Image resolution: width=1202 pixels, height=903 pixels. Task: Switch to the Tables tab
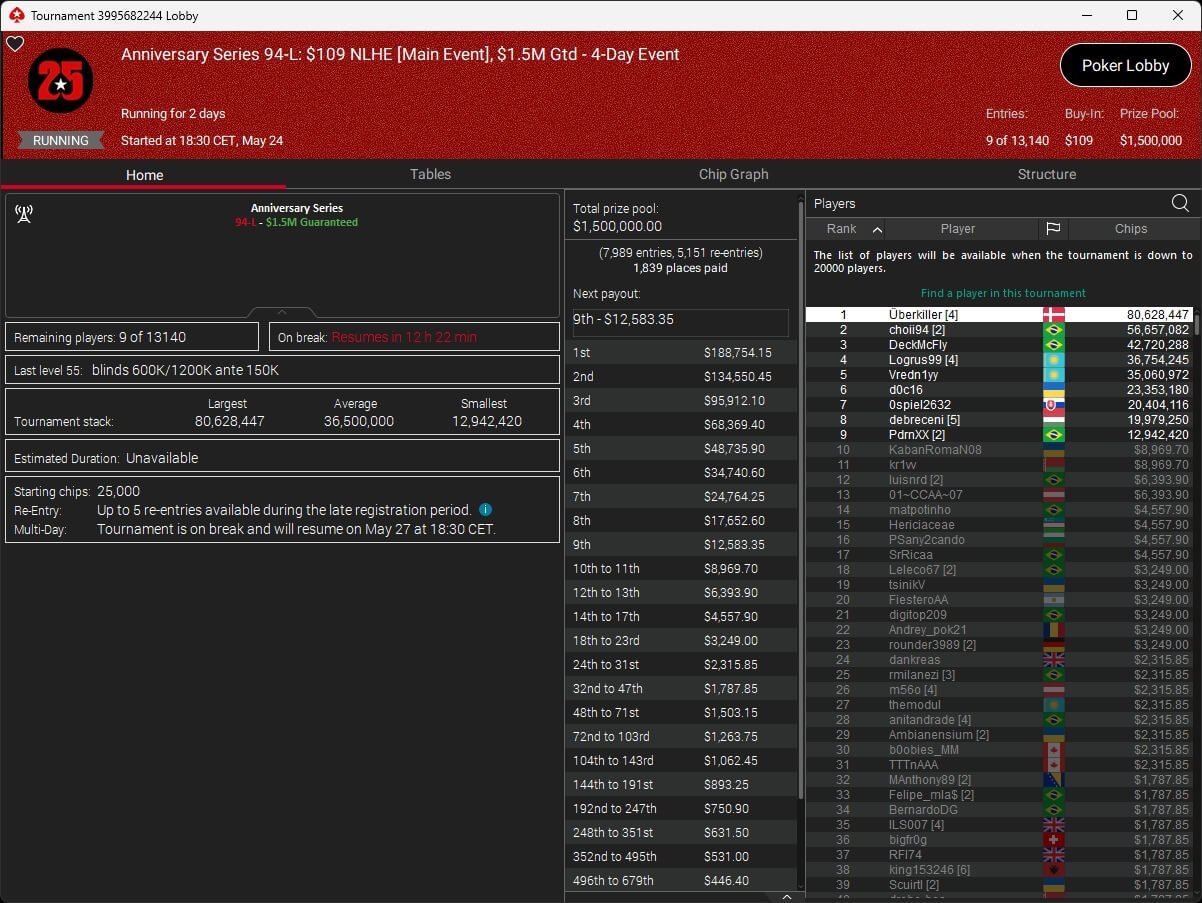[x=430, y=174]
